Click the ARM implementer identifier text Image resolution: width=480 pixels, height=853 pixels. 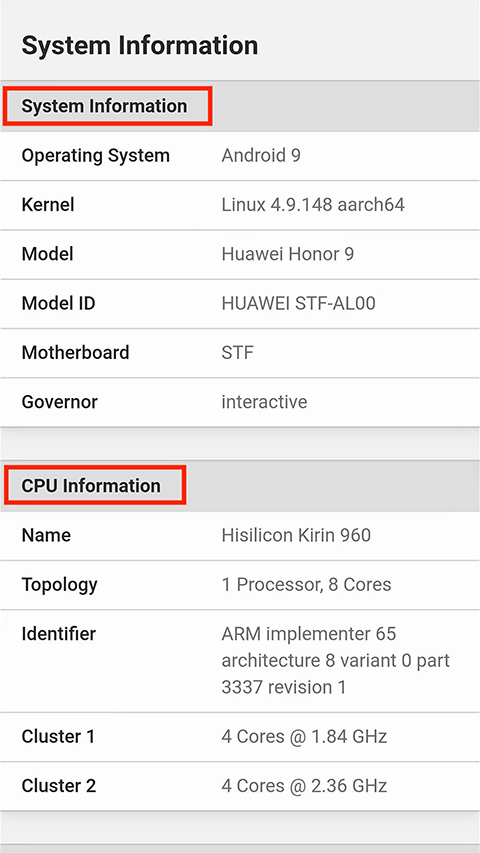[336, 660]
